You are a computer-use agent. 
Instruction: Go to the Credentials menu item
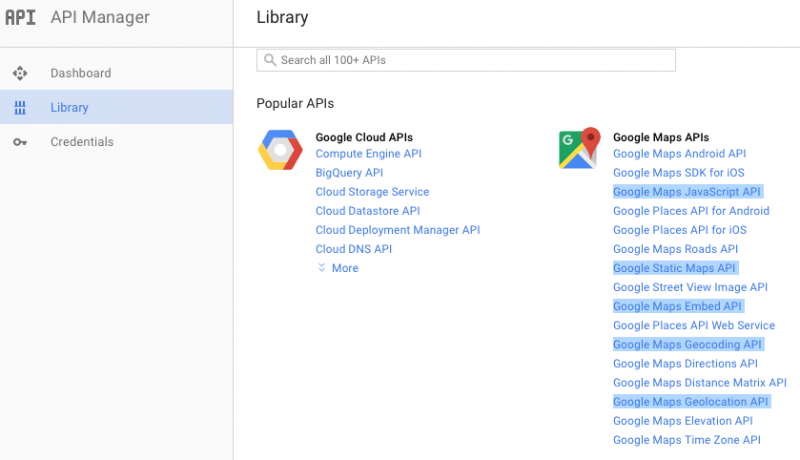116,142
